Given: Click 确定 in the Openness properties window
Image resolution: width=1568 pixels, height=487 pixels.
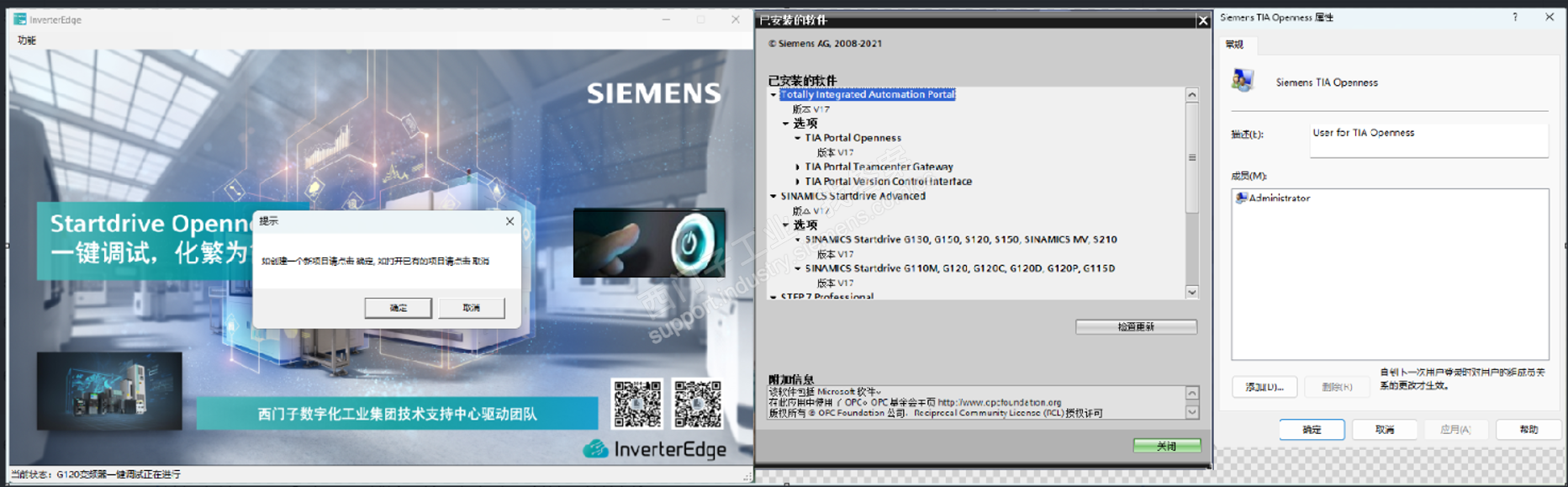Looking at the screenshot, I should click(x=1312, y=430).
